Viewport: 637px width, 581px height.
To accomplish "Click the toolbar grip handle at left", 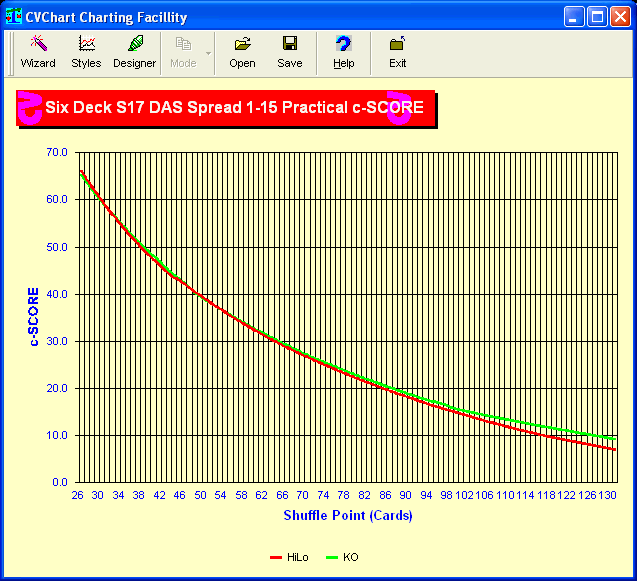I will [8, 51].
